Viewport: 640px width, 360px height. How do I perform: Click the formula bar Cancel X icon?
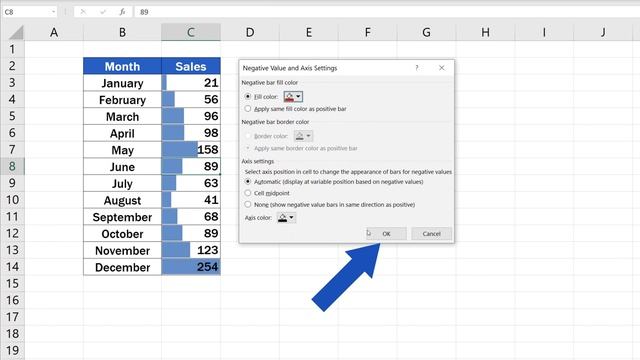pos(83,12)
